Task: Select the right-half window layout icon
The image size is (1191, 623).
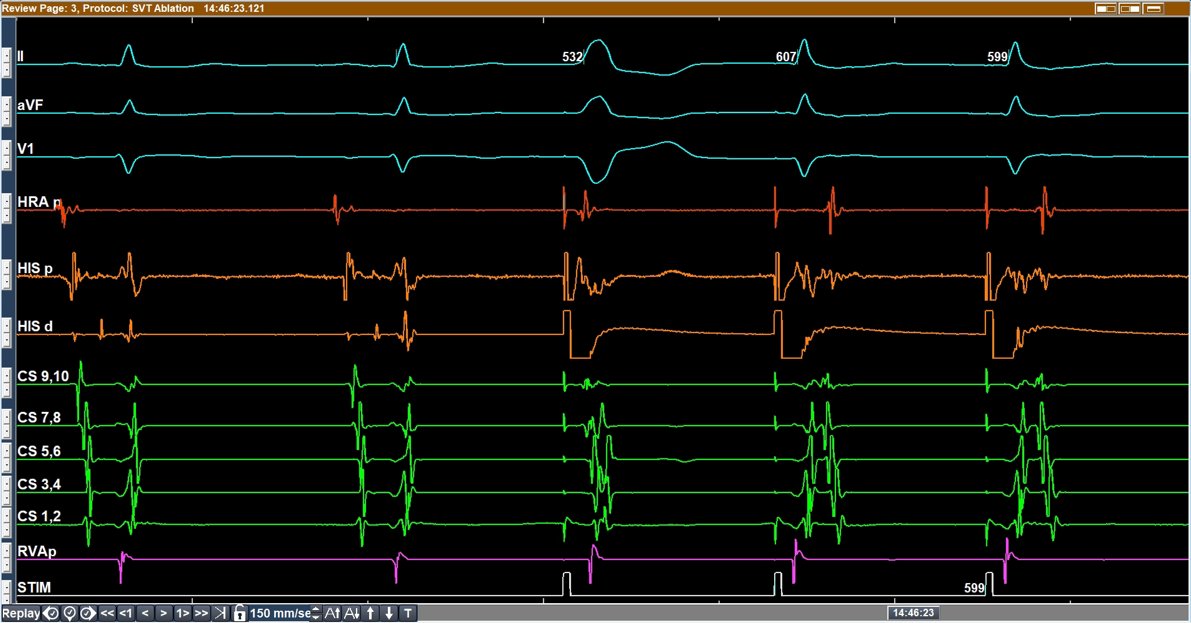Action: point(1130,8)
